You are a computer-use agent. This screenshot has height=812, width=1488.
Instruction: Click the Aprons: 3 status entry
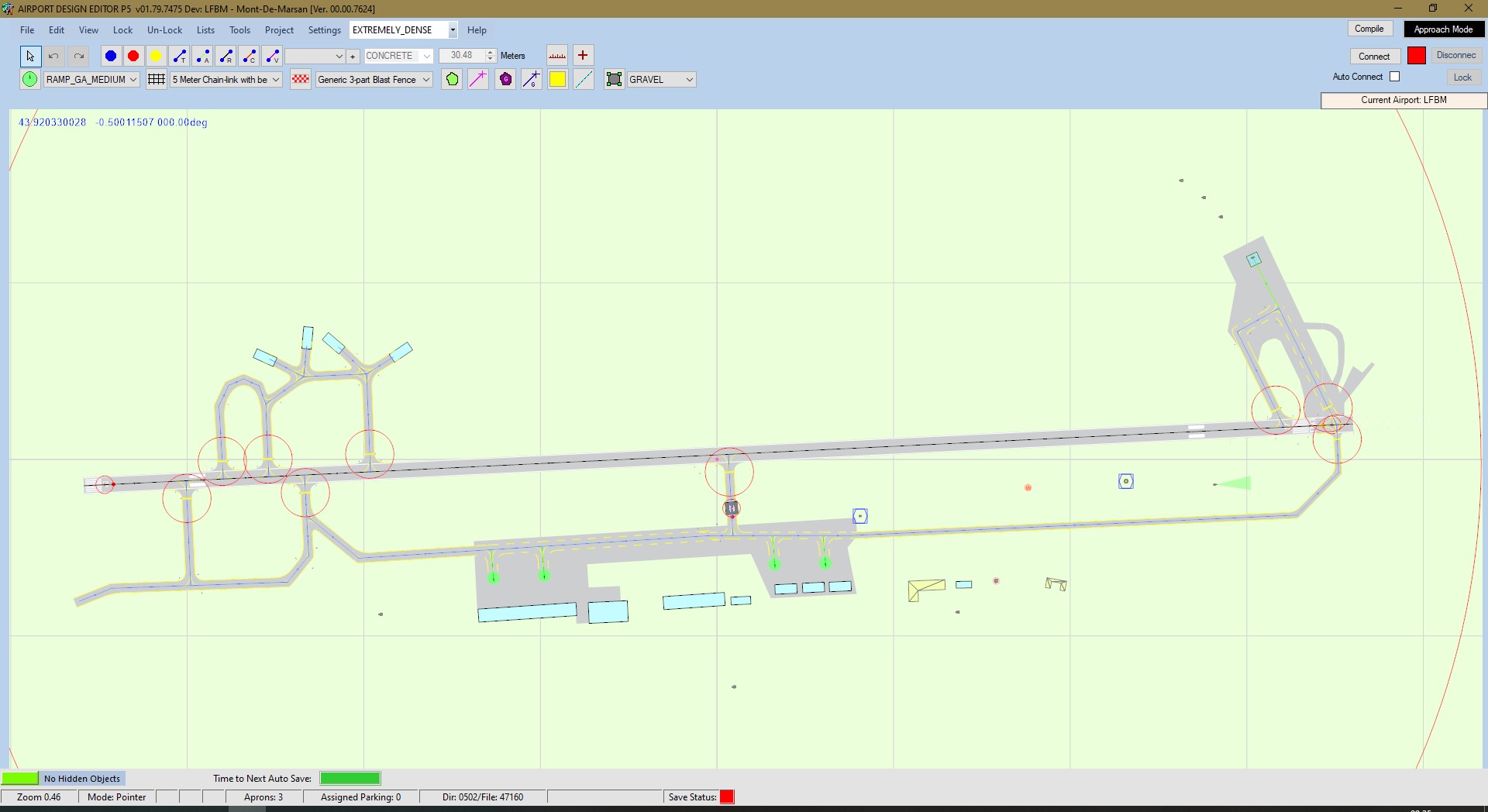tap(263, 797)
